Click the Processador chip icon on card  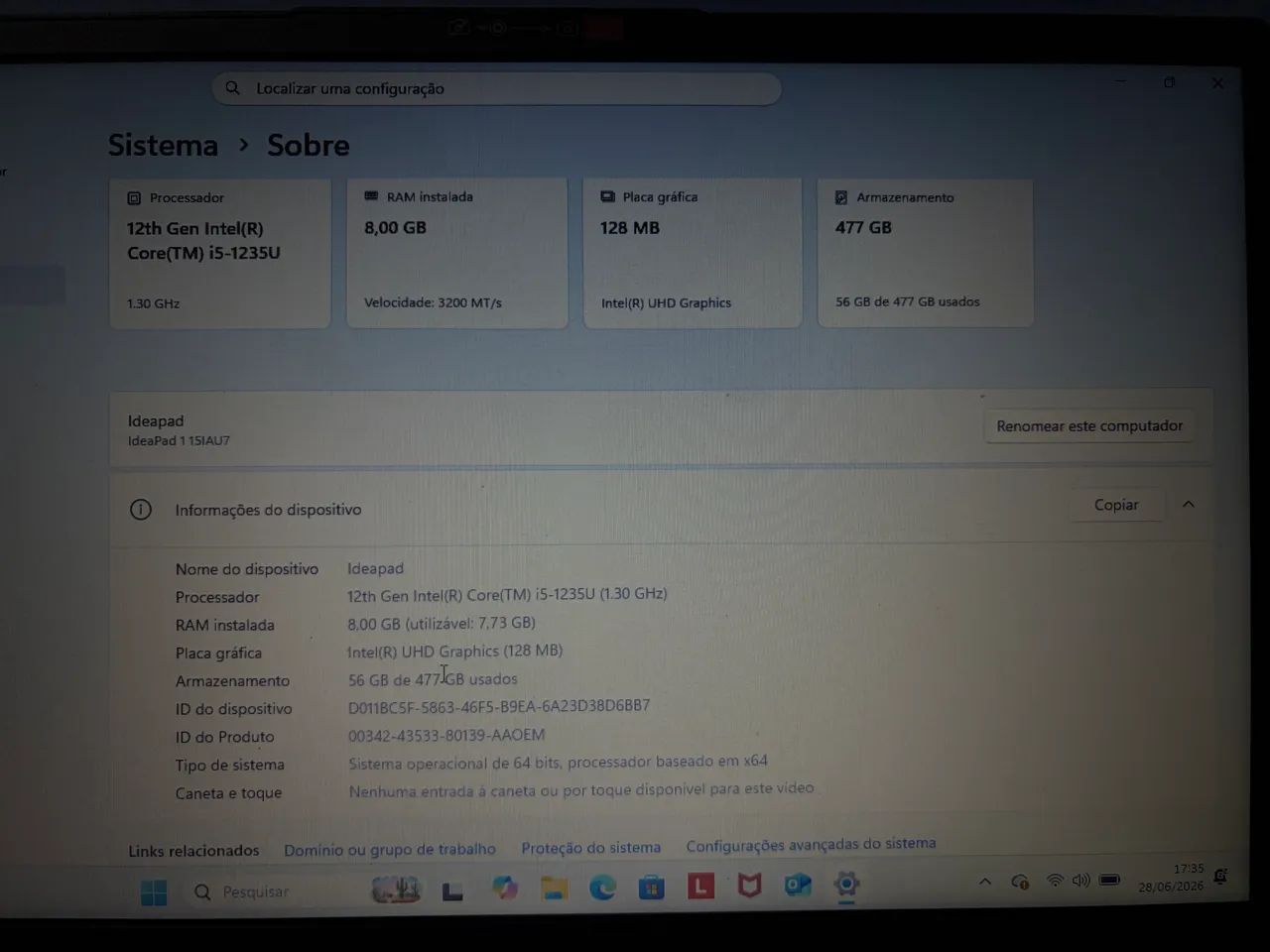[134, 198]
